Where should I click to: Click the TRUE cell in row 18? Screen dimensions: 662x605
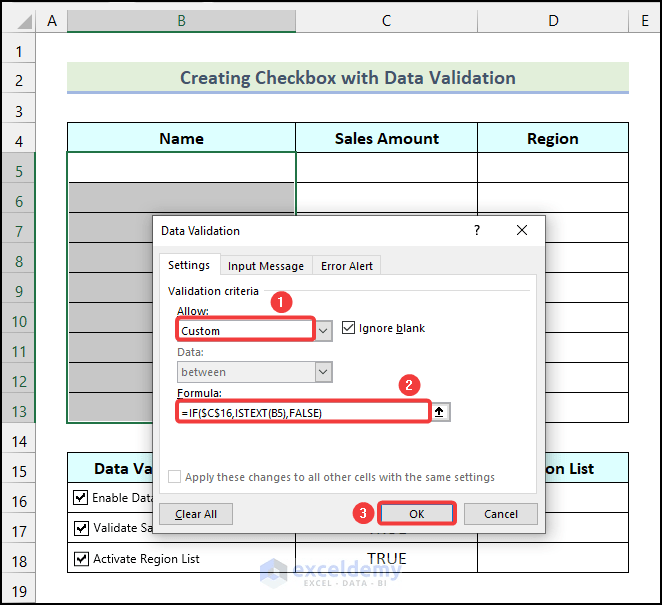point(386,558)
